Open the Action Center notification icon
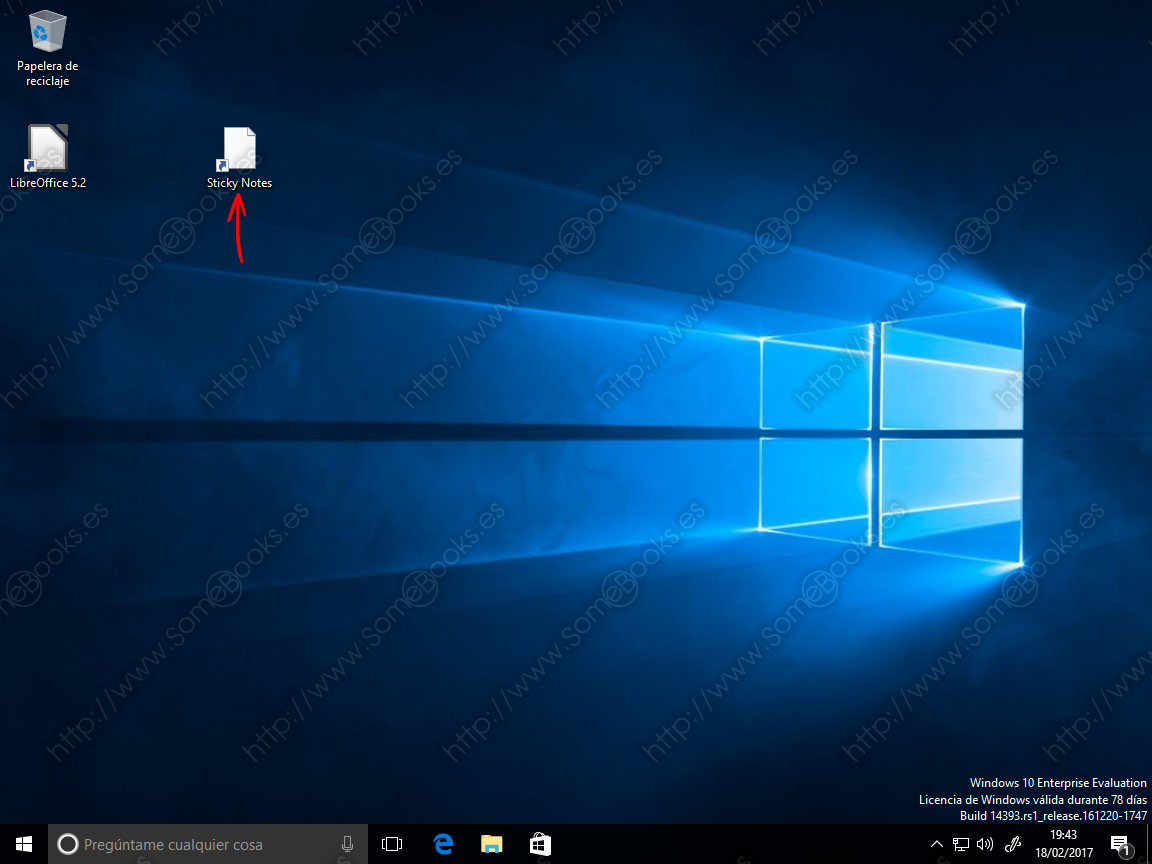The width and height of the screenshot is (1152, 864). pos(1119,844)
